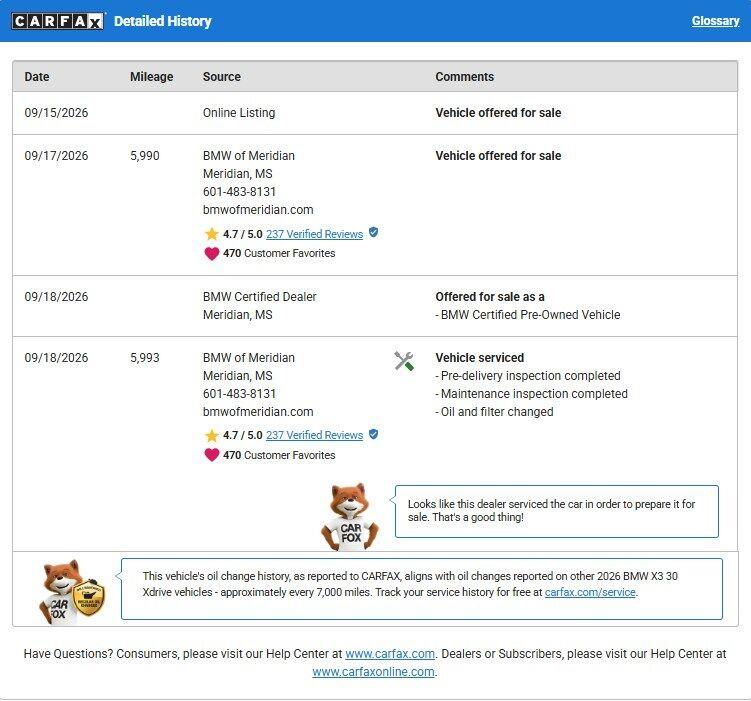Click the Date column header
This screenshot has width=751, height=701.
(37, 77)
